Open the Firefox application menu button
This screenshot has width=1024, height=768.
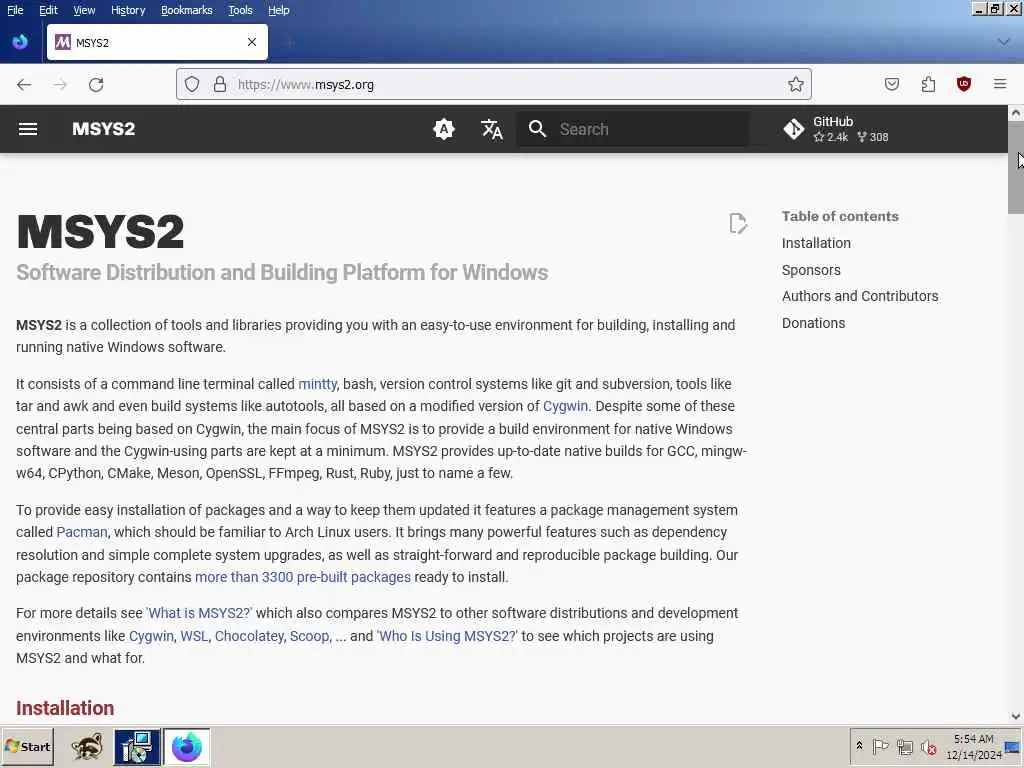(1000, 84)
